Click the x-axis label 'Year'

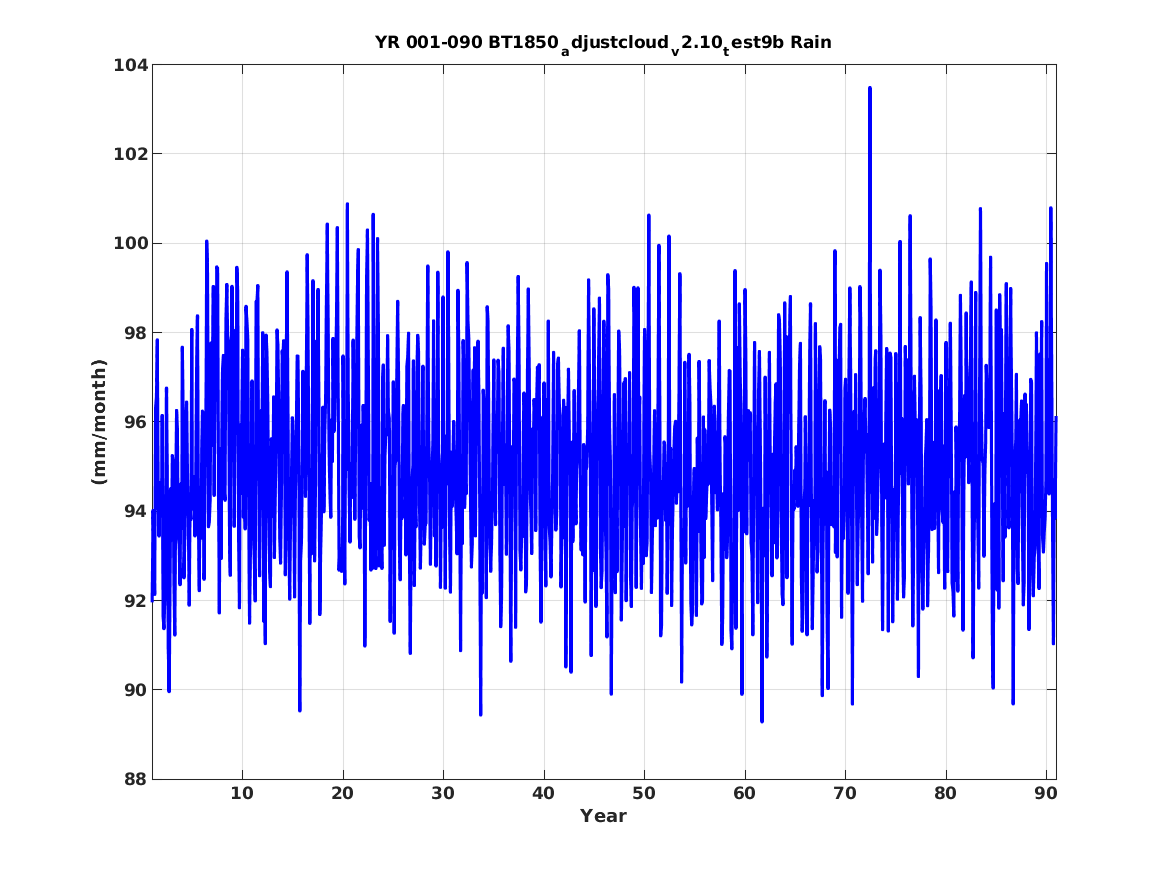[603, 816]
